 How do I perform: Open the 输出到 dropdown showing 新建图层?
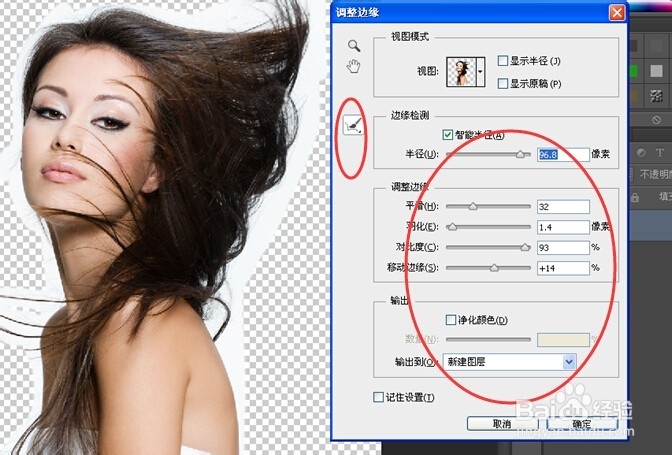pos(509,362)
